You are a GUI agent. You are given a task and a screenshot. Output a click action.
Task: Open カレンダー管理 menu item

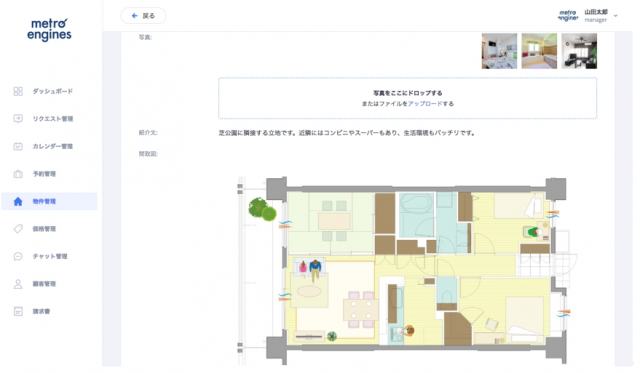[53, 146]
